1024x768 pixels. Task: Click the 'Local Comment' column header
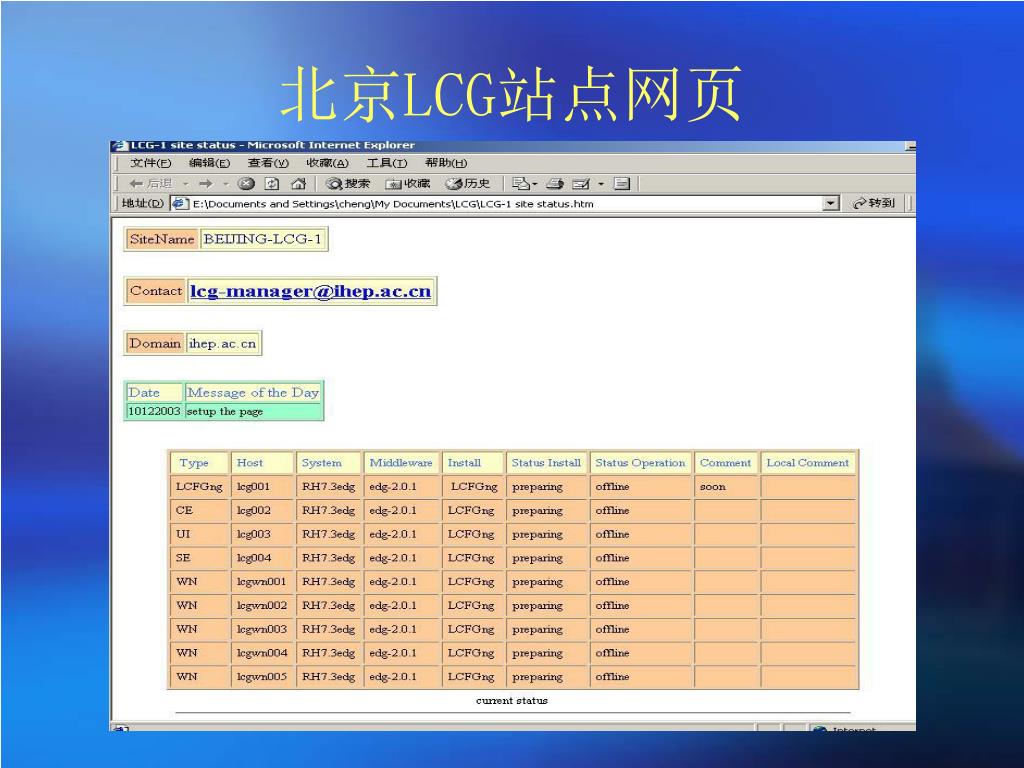[808, 463]
